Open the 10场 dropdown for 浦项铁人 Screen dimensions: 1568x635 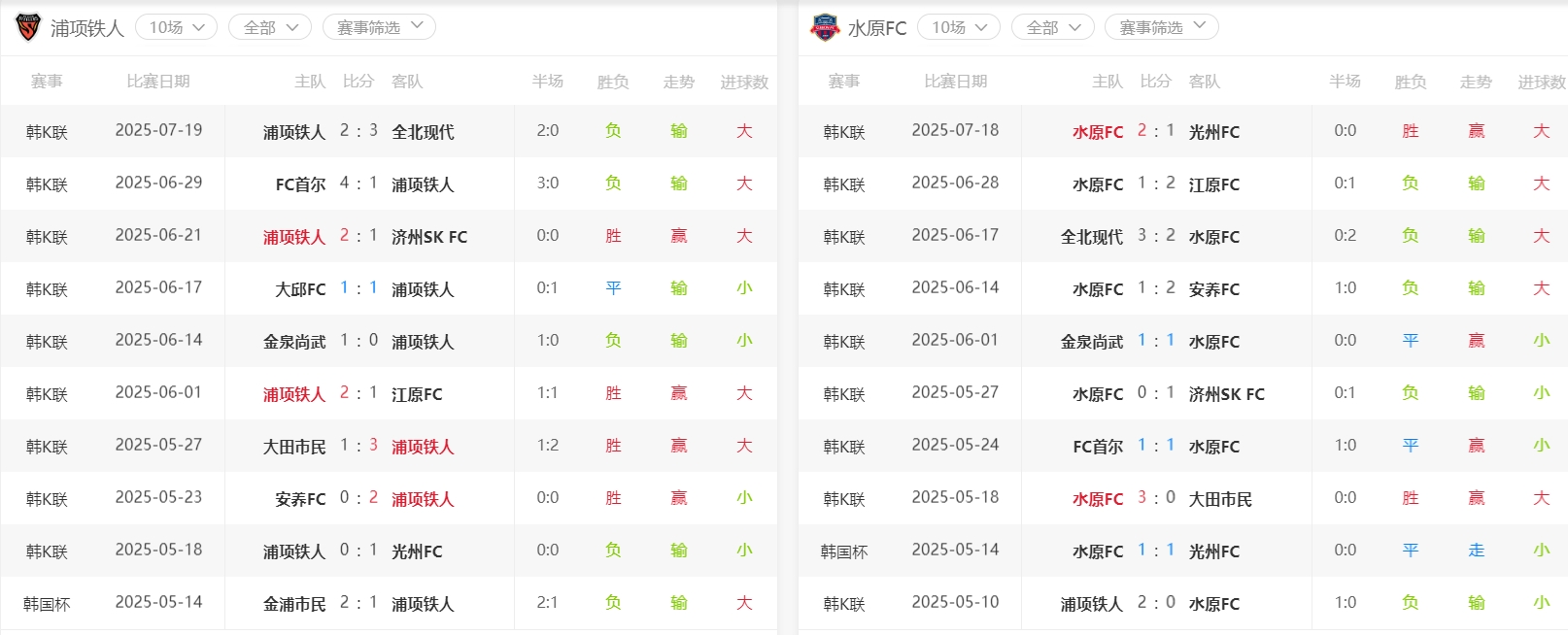coord(176,27)
